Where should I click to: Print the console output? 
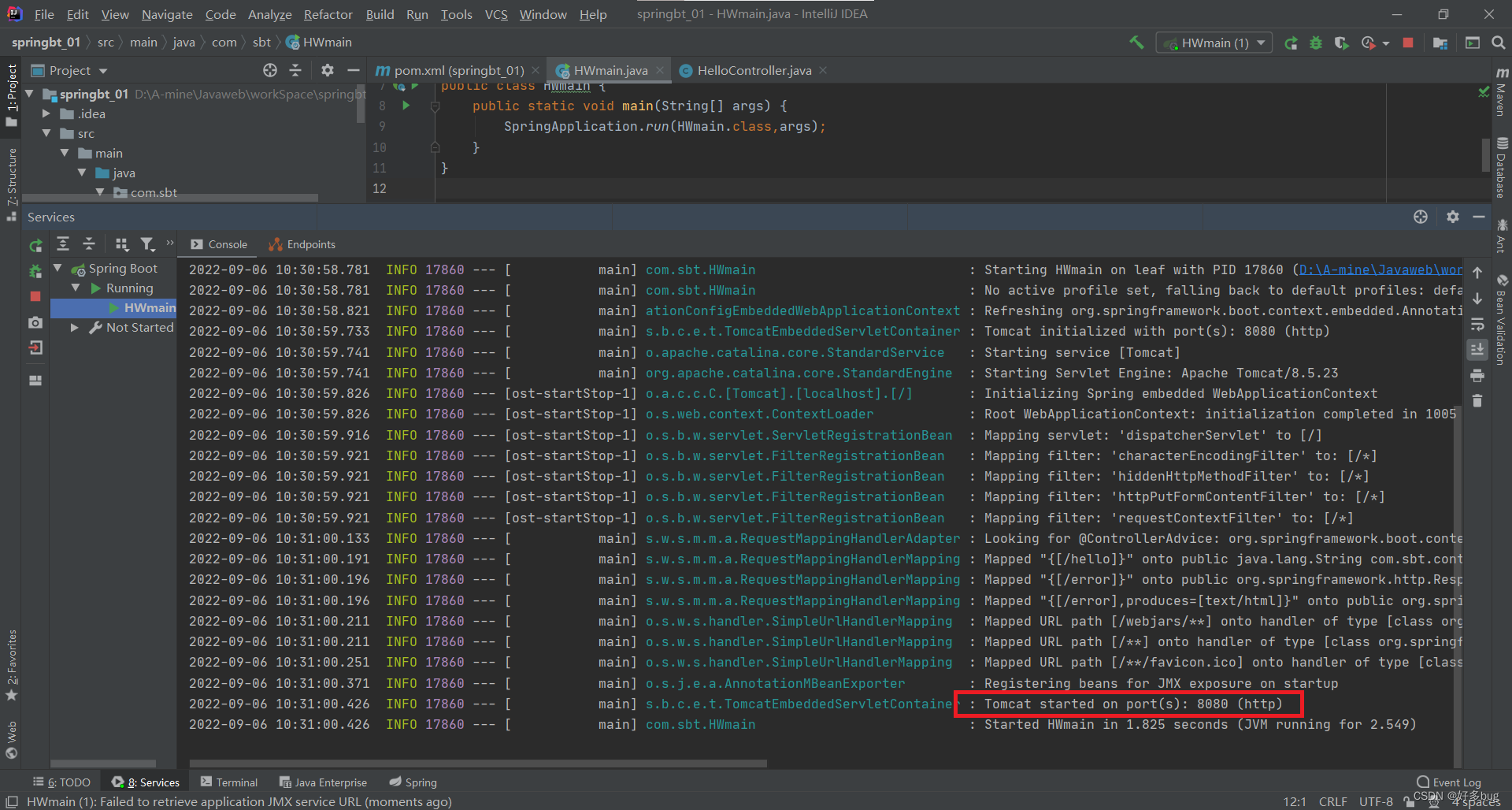[1477, 375]
